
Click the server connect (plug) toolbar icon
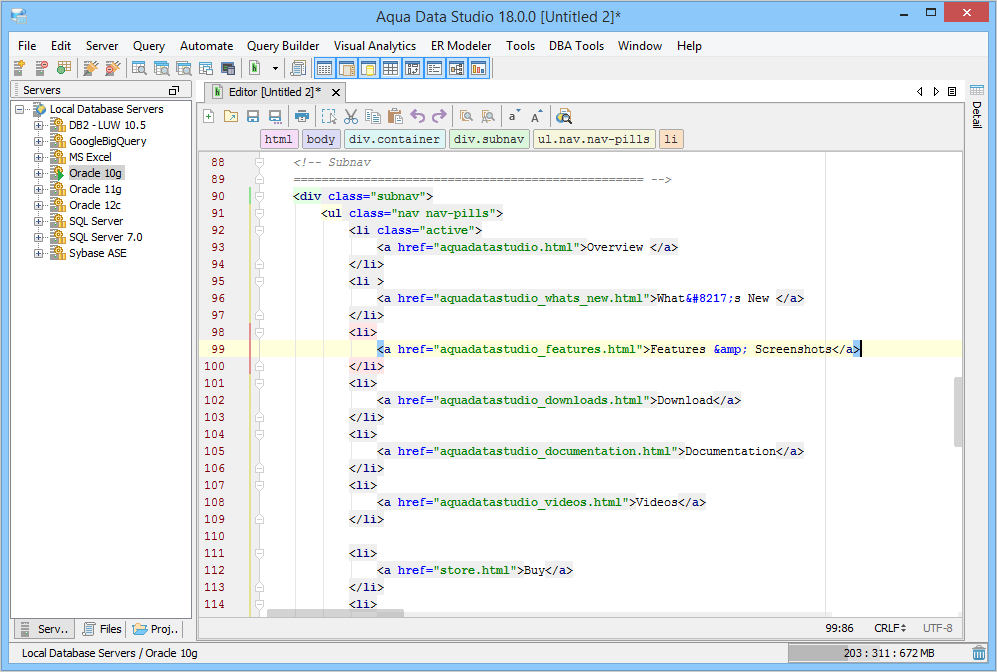click(x=91, y=68)
